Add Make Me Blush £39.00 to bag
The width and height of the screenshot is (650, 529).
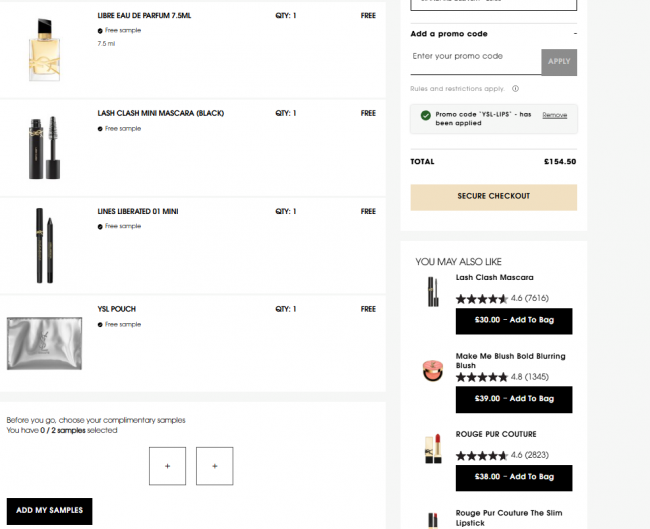tap(514, 399)
